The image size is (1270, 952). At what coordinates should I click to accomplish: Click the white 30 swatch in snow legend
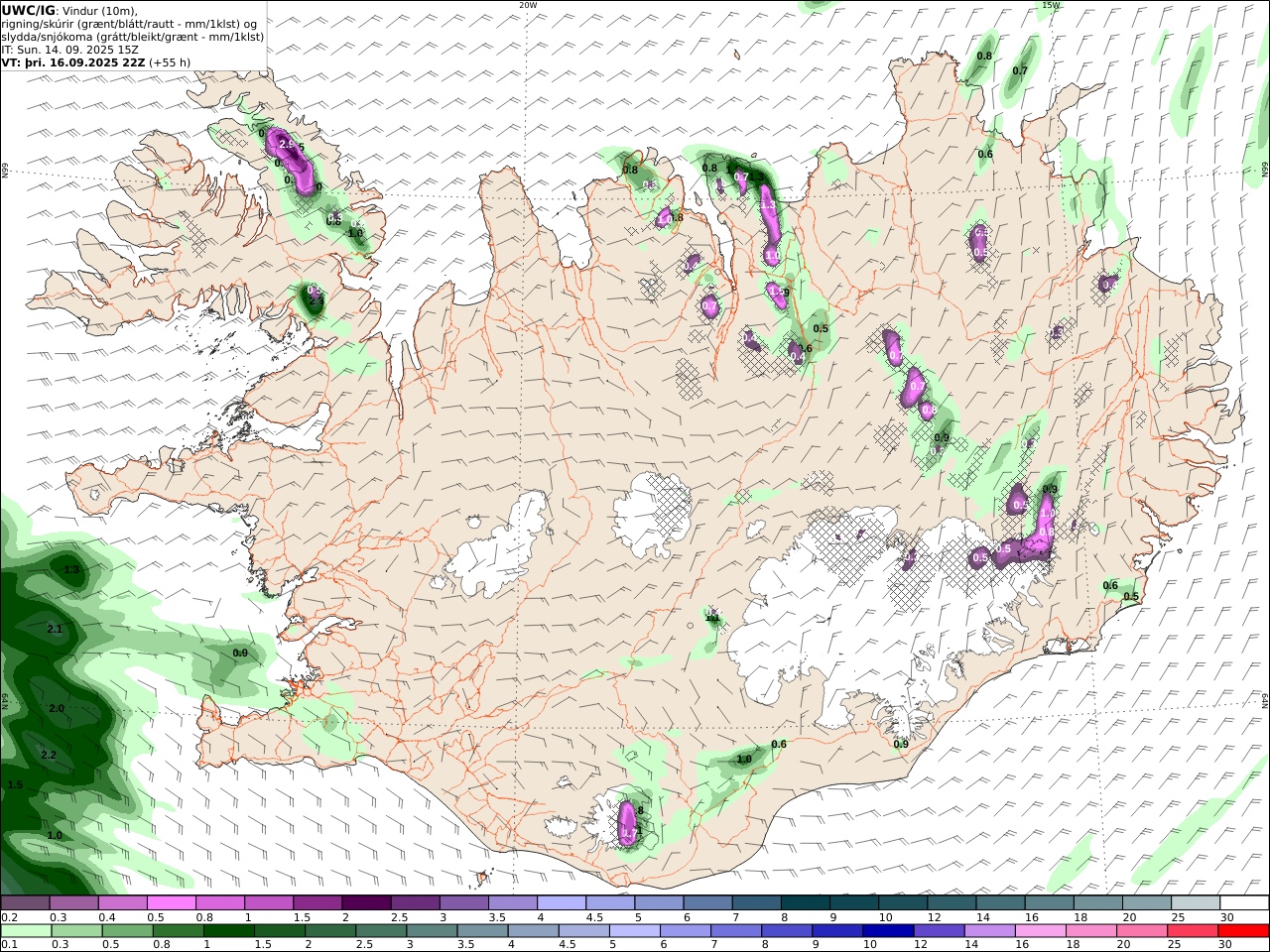[1244, 902]
